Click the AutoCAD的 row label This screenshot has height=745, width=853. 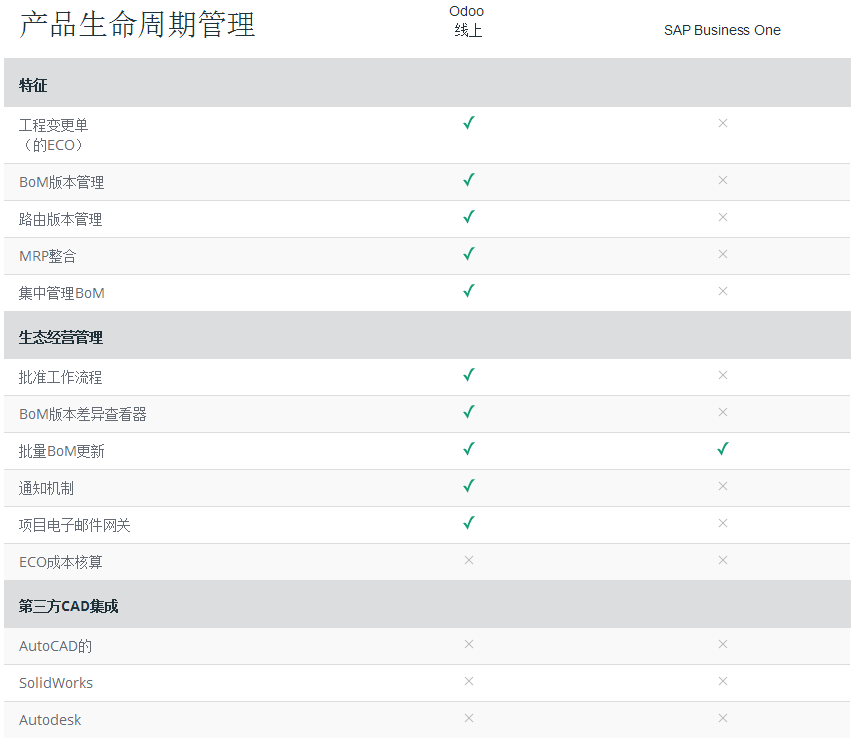point(55,647)
